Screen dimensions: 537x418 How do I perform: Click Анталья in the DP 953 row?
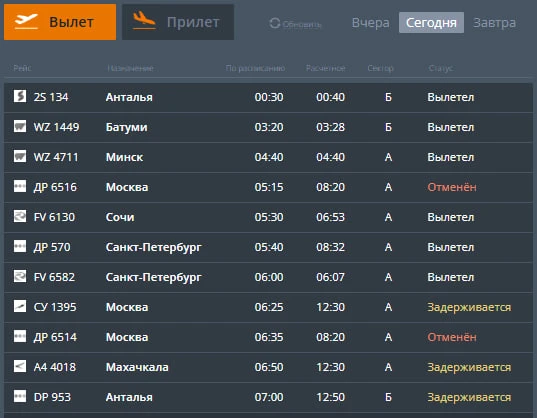point(129,397)
